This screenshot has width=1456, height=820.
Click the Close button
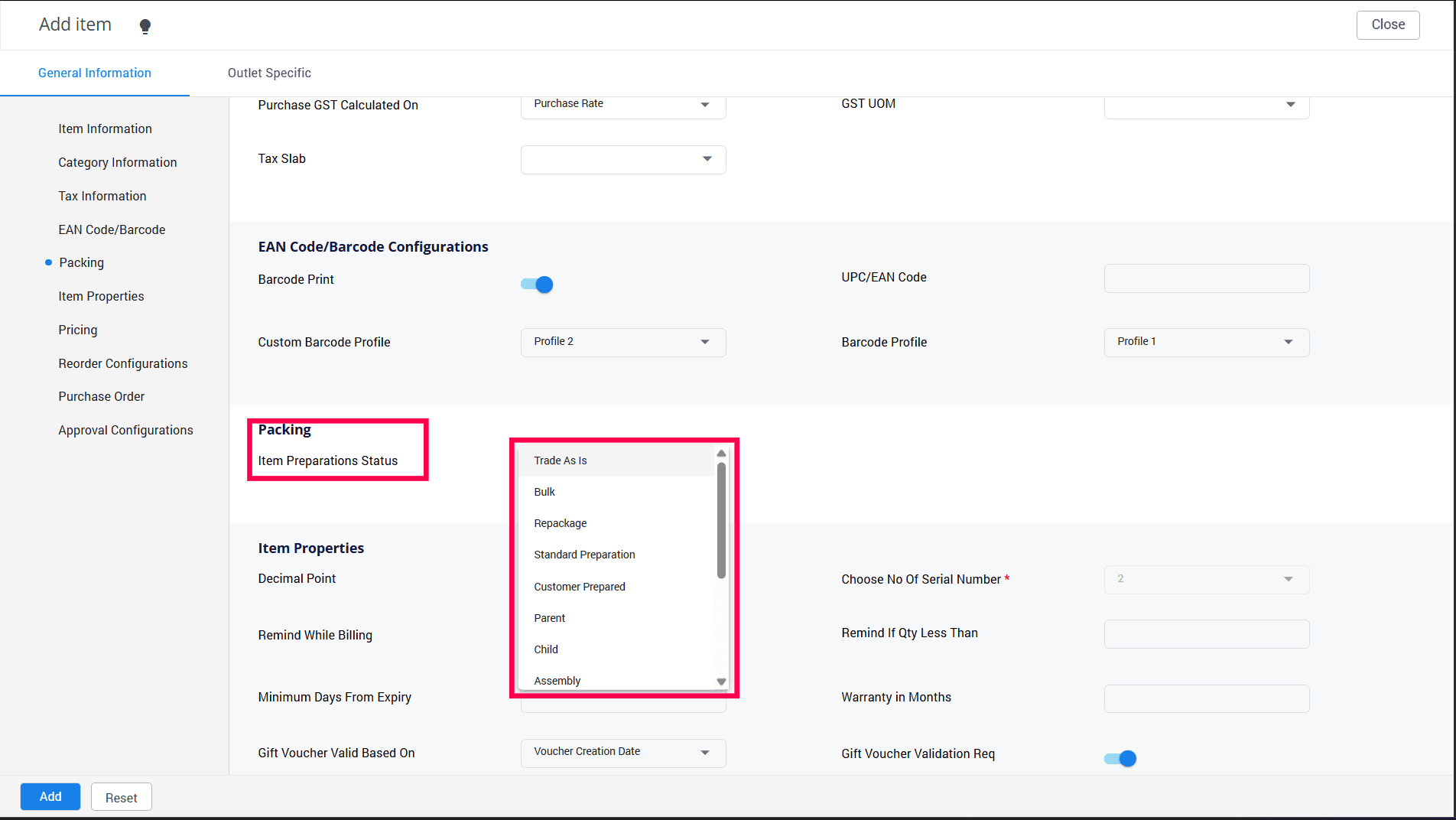[x=1387, y=24]
